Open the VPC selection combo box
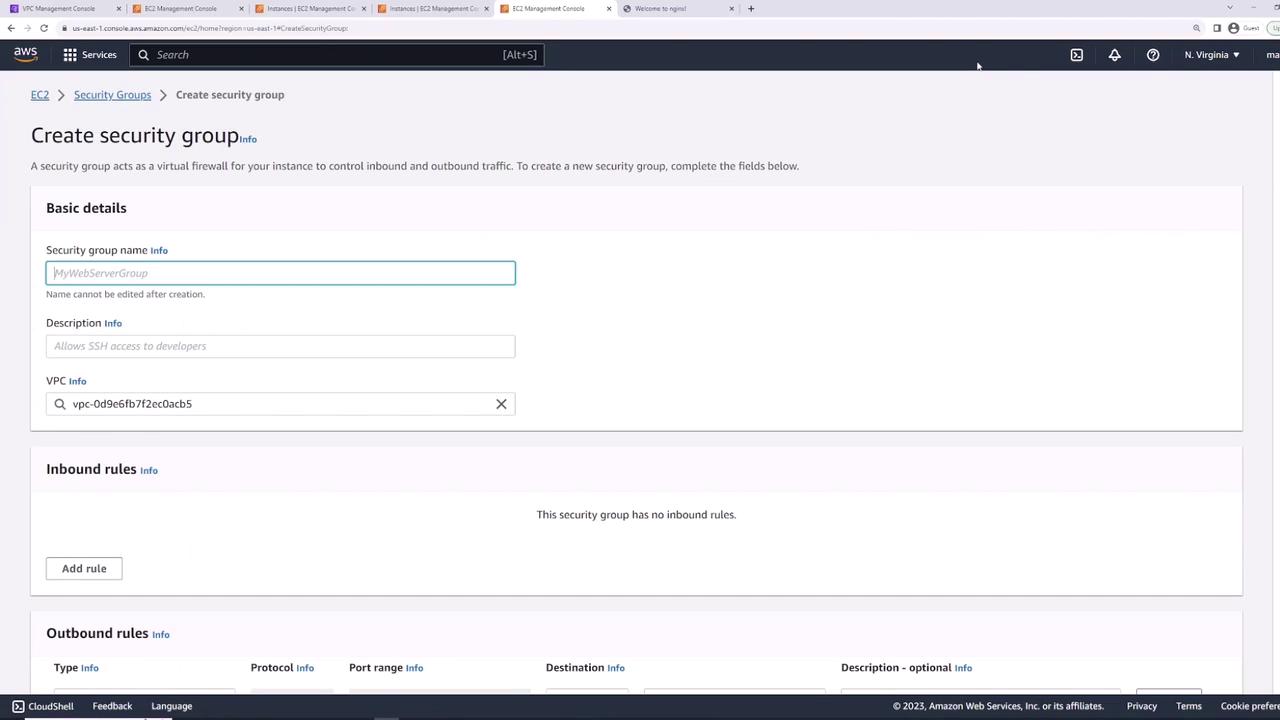Viewport: 1280px width, 720px height. tap(280, 404)
